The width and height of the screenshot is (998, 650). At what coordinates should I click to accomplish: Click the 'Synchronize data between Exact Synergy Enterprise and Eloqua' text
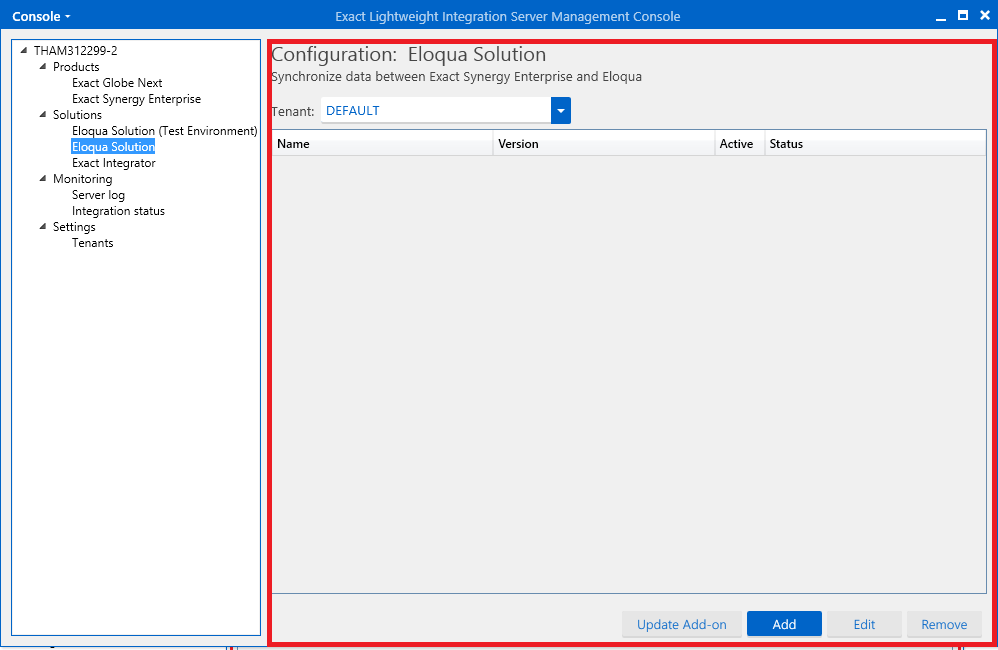pyautogui.click(x=456, y=77)
